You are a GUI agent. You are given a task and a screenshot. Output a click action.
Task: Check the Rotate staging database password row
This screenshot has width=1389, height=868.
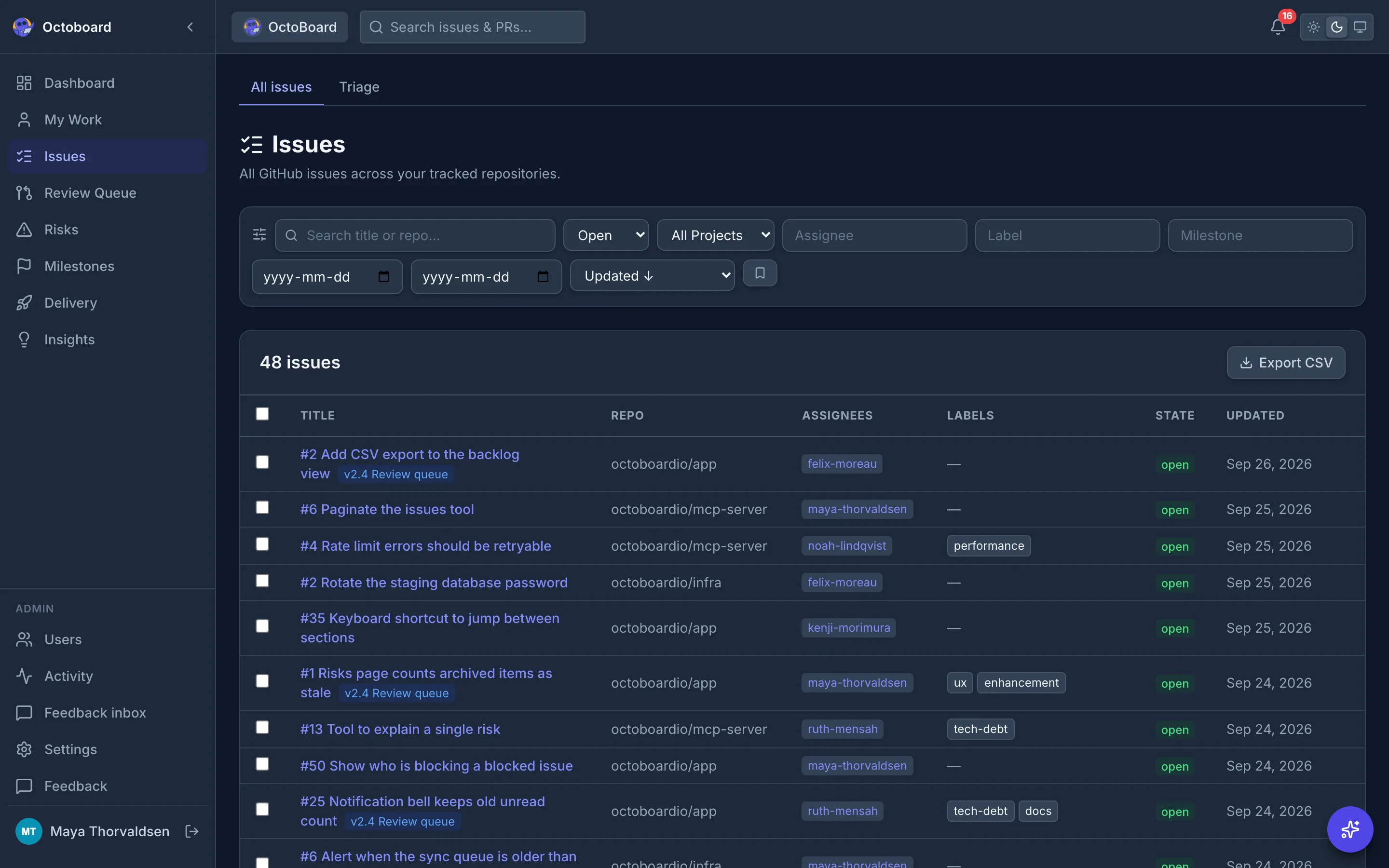[262, 581]
